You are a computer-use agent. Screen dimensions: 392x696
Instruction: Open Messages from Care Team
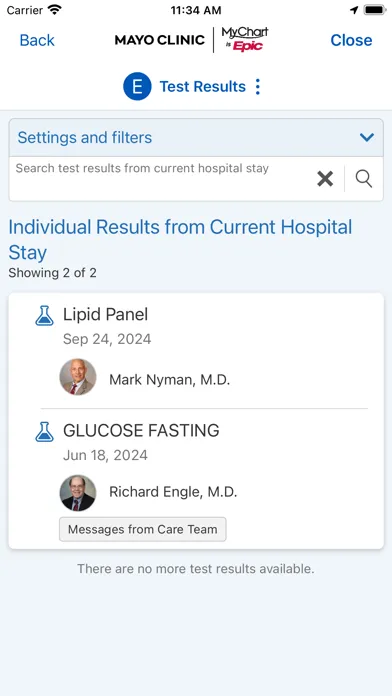pyautogui.click(x=143, y=529)
